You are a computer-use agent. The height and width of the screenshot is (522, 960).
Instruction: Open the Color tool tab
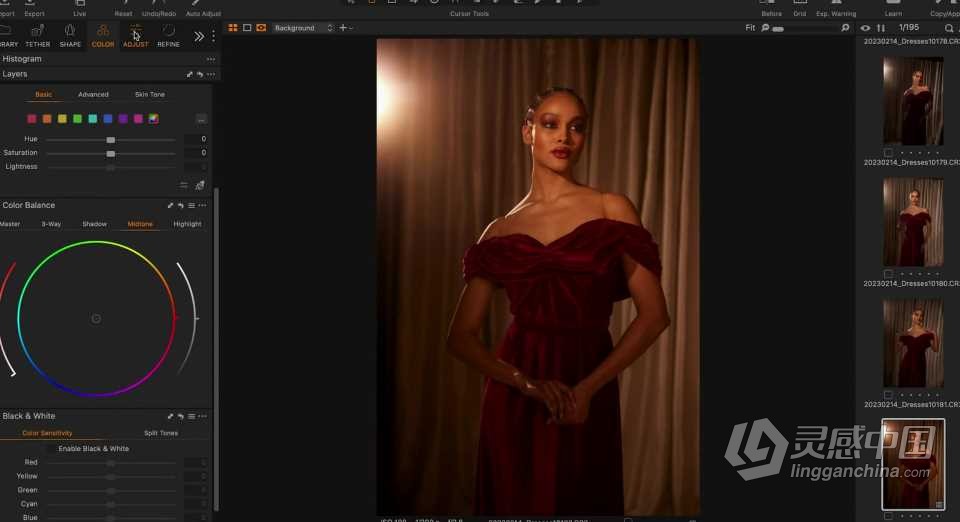(x=102, y=36)
